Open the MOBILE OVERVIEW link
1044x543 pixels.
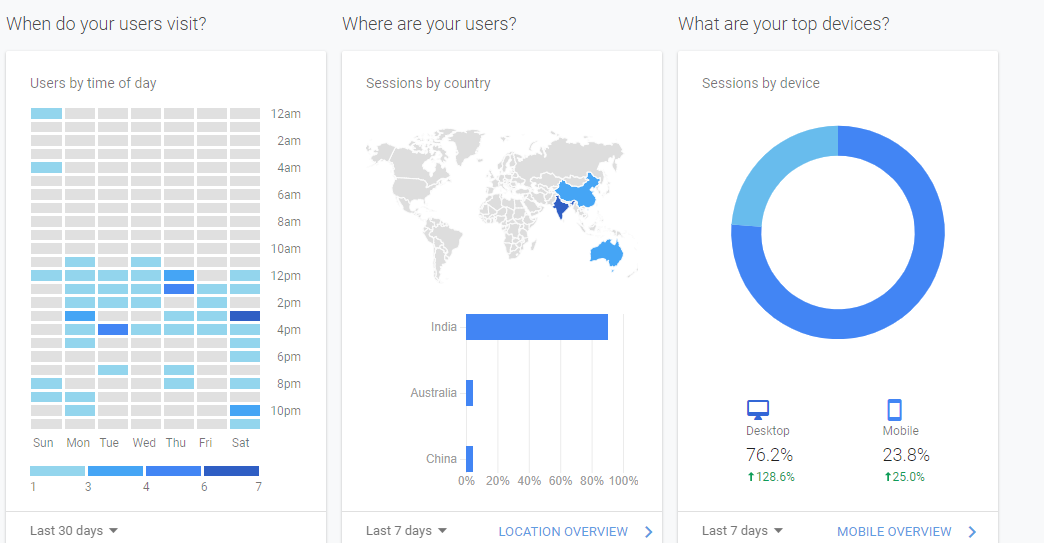(894, 532)
